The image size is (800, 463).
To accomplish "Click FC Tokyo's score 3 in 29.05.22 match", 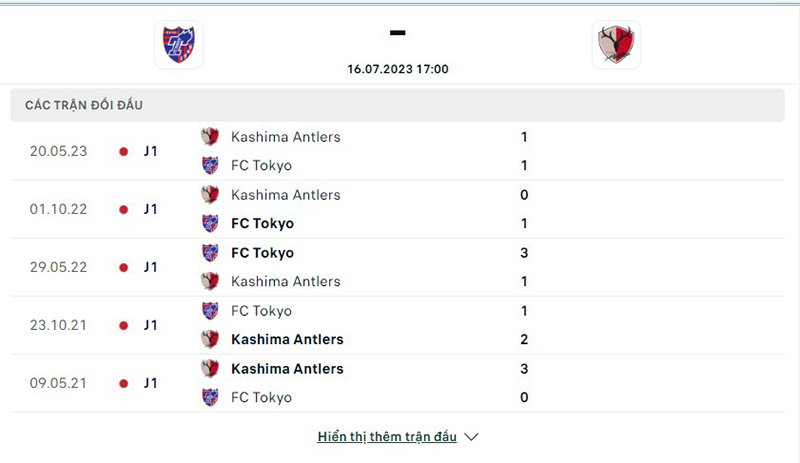I will coord(524,253).
